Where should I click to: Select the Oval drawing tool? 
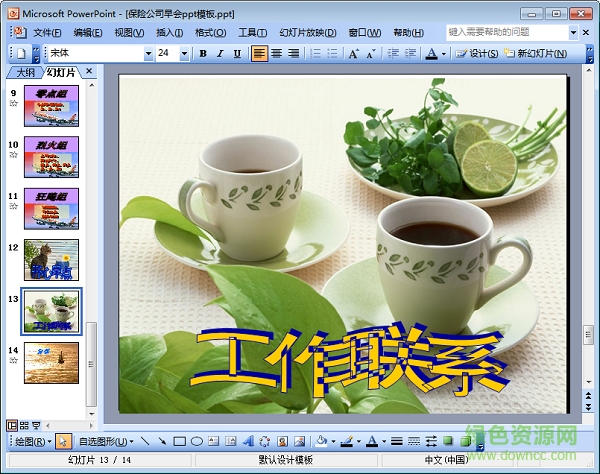click(197, 440)
